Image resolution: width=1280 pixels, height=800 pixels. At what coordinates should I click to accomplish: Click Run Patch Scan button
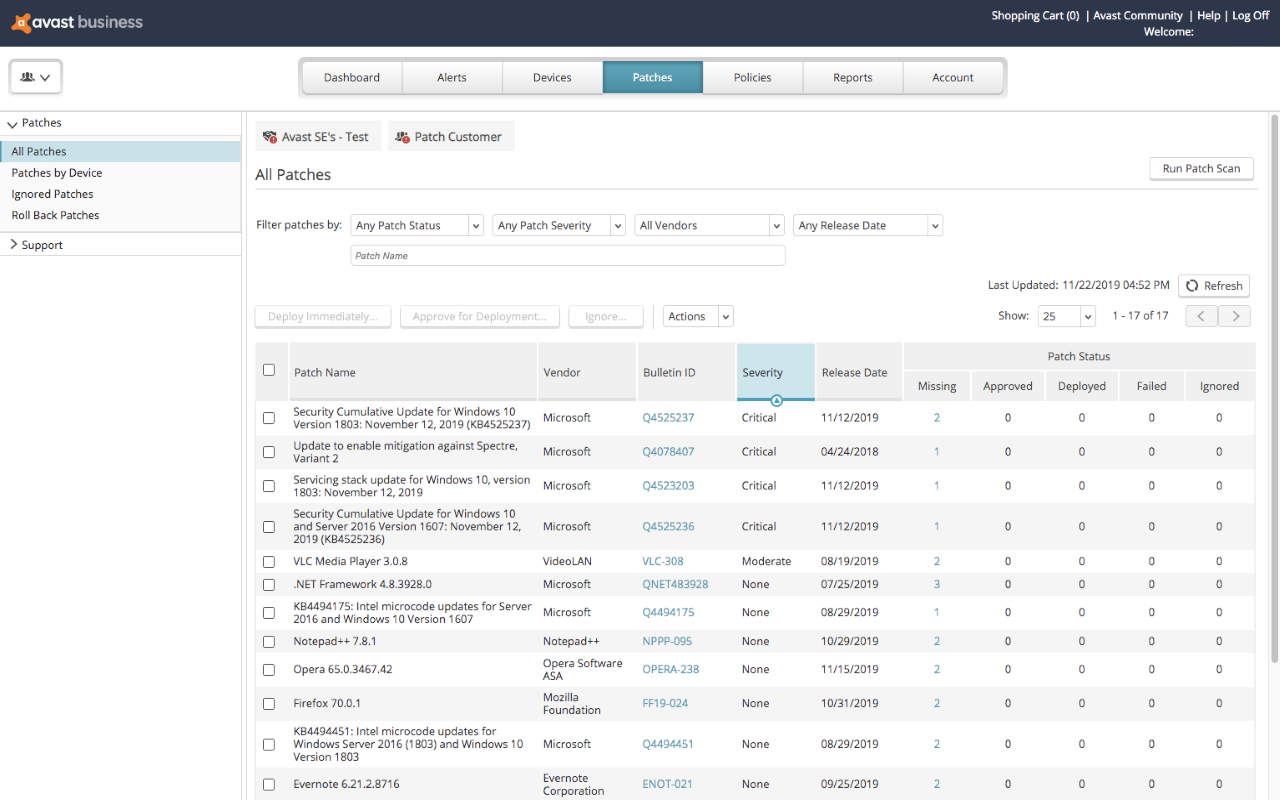[x=1201, y=169]
